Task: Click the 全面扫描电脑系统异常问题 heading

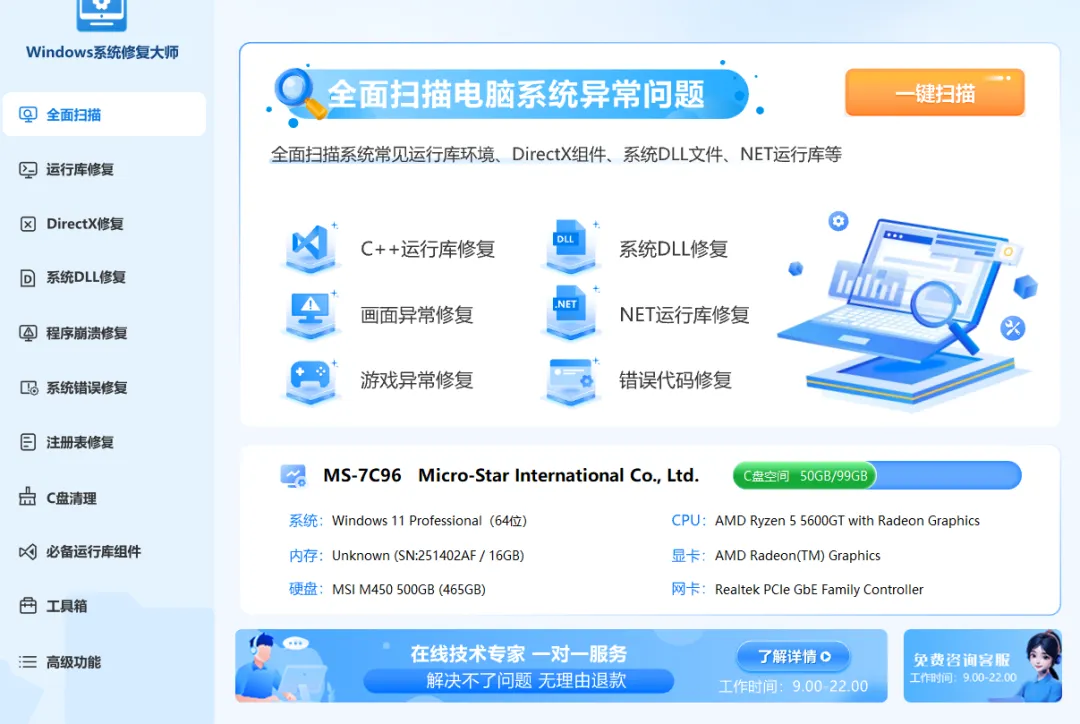Action: click(x=517, y=94)
